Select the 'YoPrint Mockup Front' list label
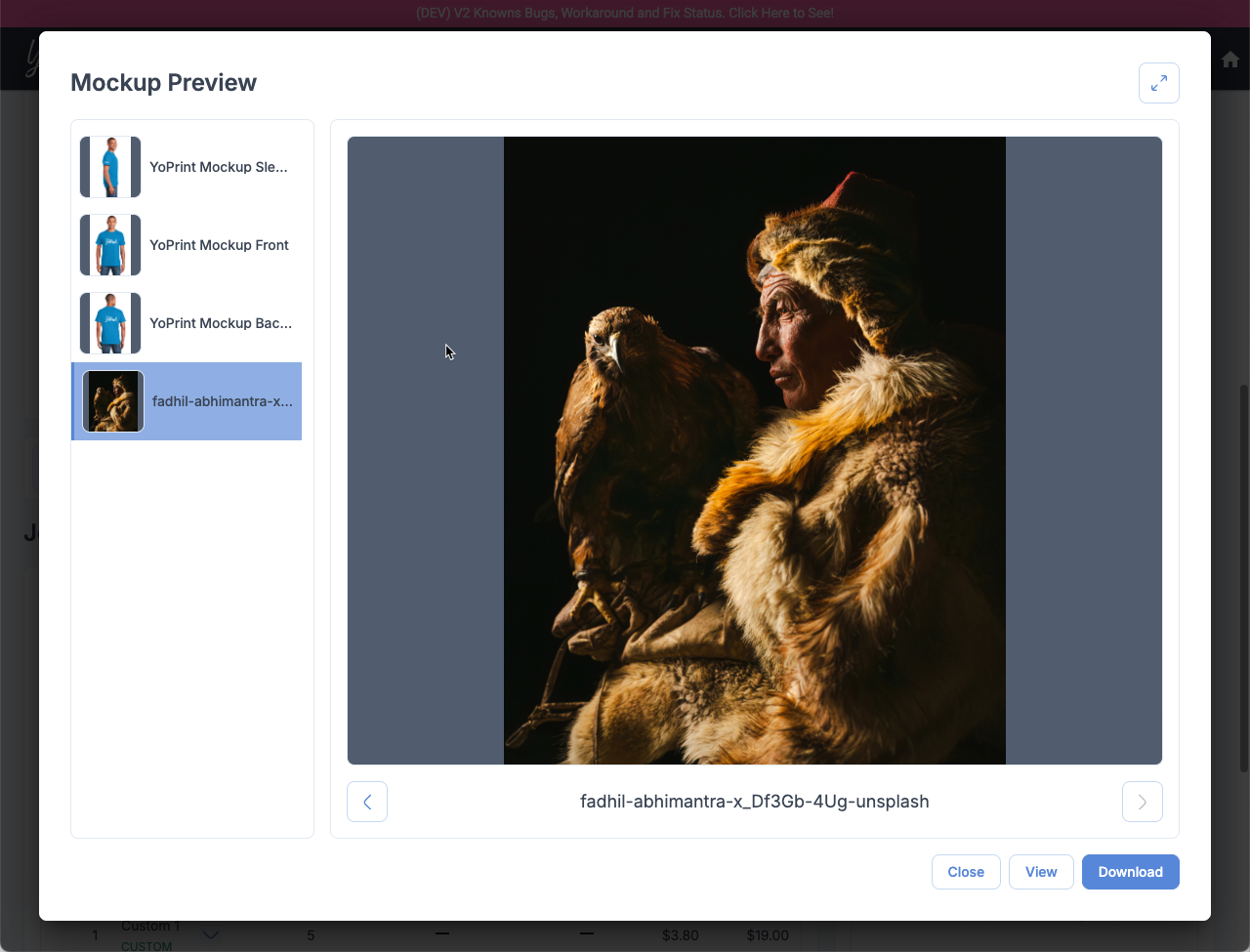This screenshot has width=1250, height=952. [219, 245]
